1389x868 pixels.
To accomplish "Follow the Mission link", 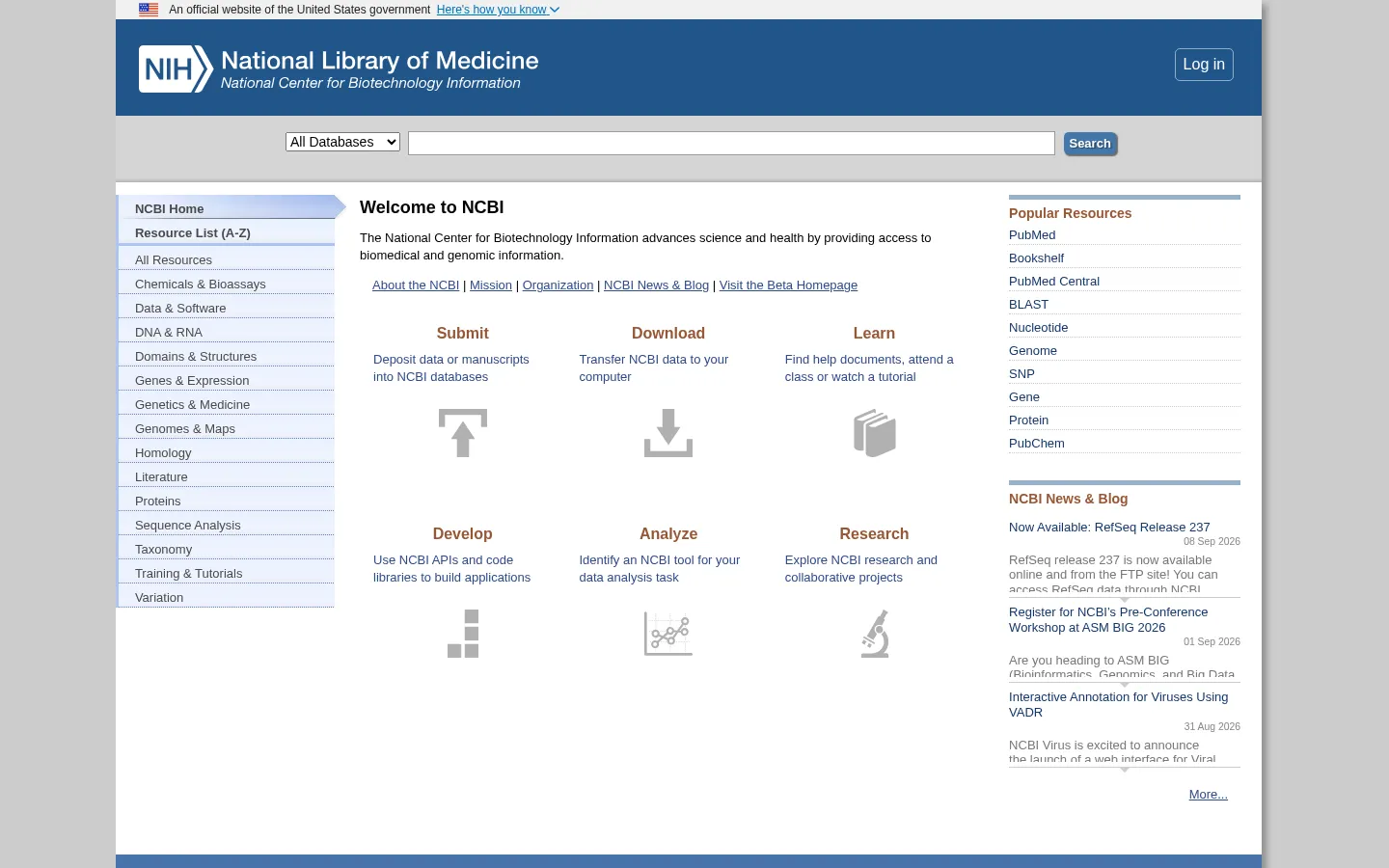I will pyautogui.click(x=491, y=285).
